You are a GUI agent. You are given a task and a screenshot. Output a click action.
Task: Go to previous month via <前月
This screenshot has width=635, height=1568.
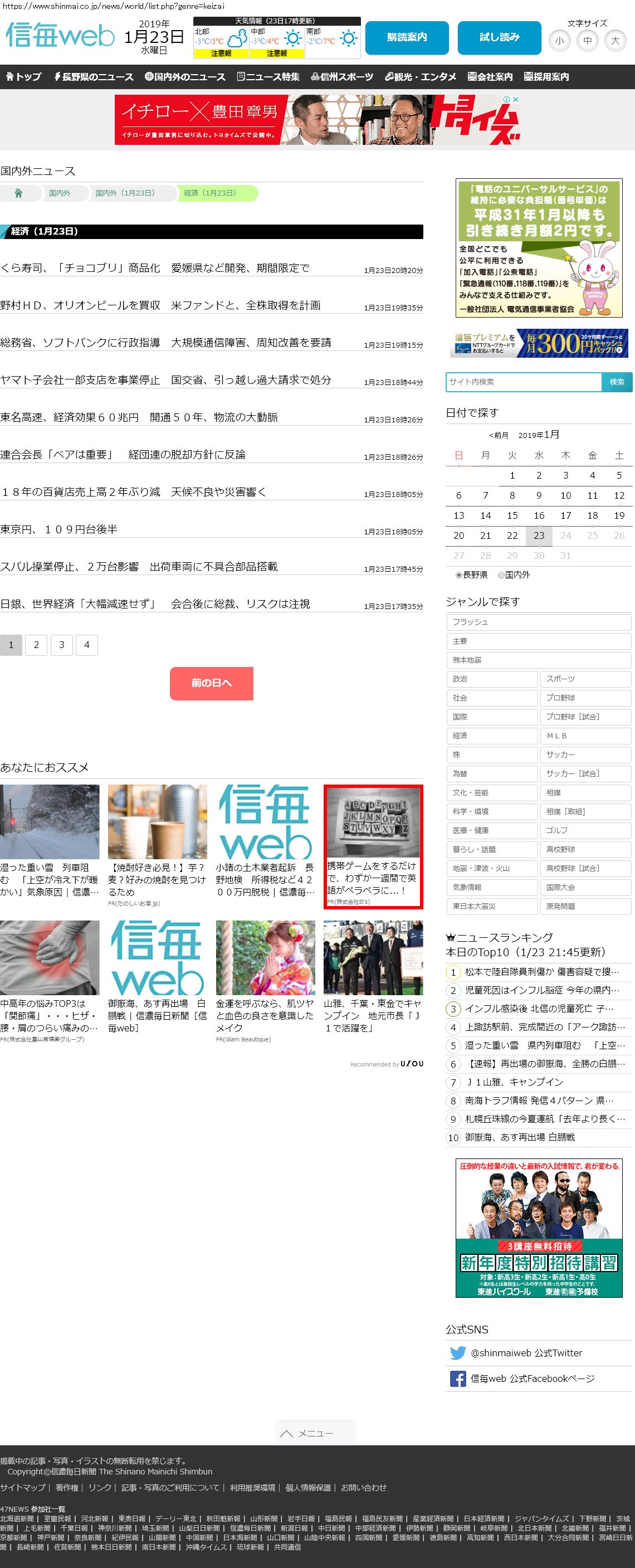coord(498,435)
